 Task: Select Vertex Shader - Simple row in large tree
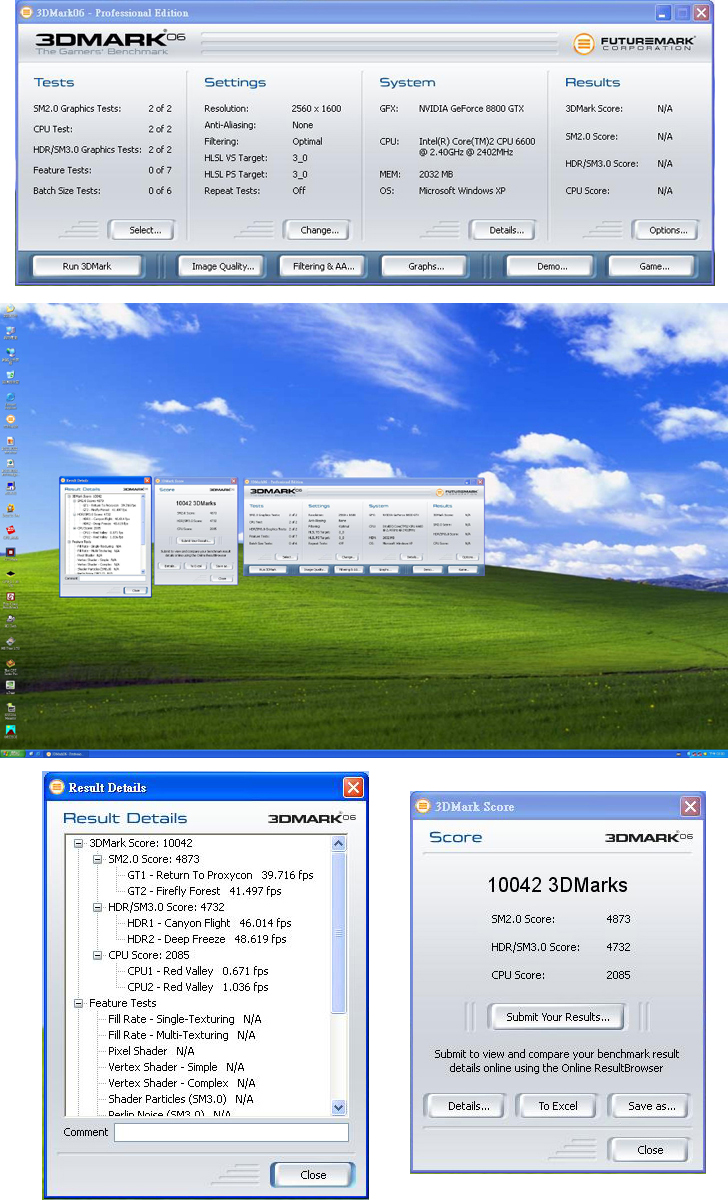(x=175, y=1067)
